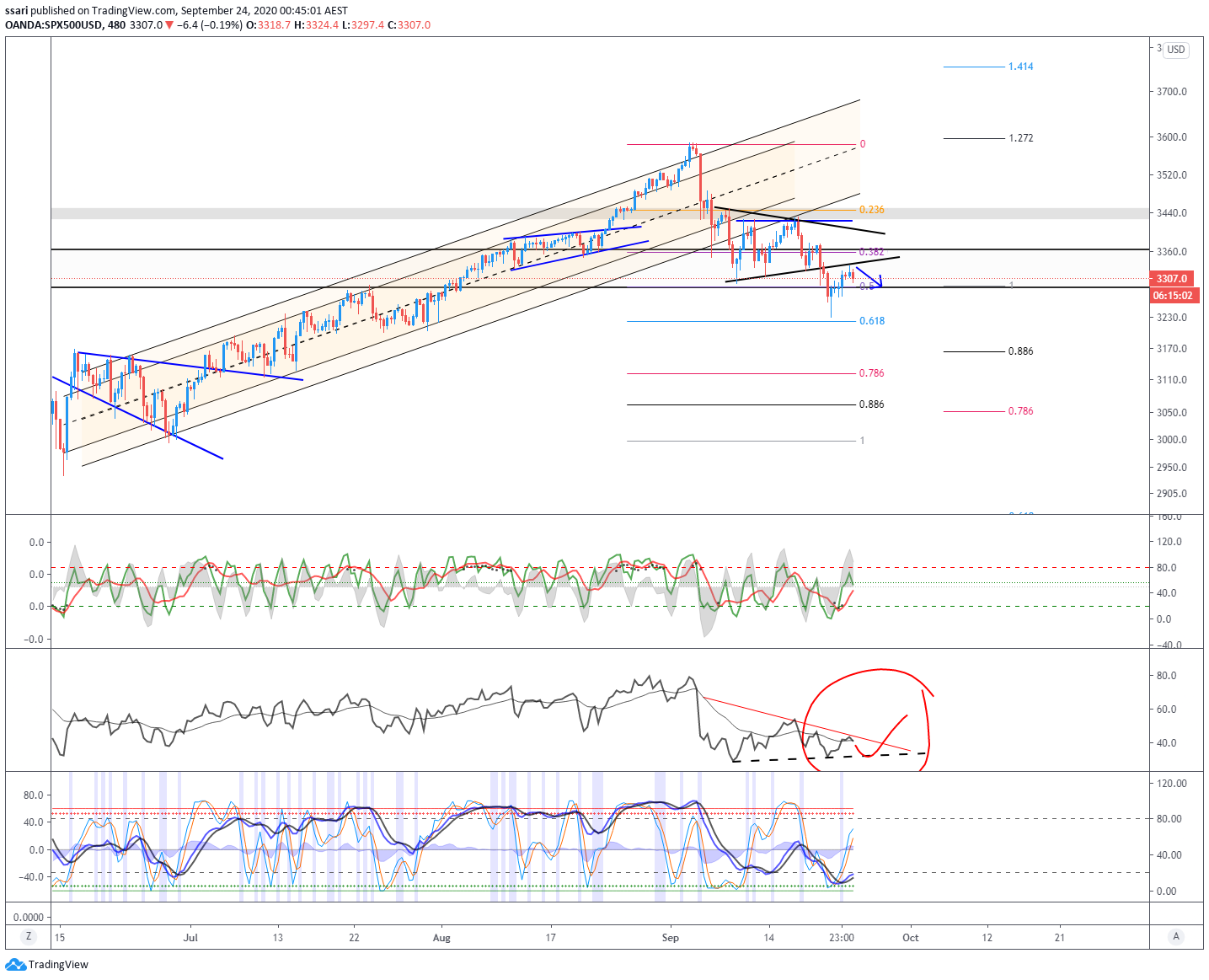Click the 0.236 retracement level label
This screenshot has height=980, width=1209.
(x=871, y=210)
